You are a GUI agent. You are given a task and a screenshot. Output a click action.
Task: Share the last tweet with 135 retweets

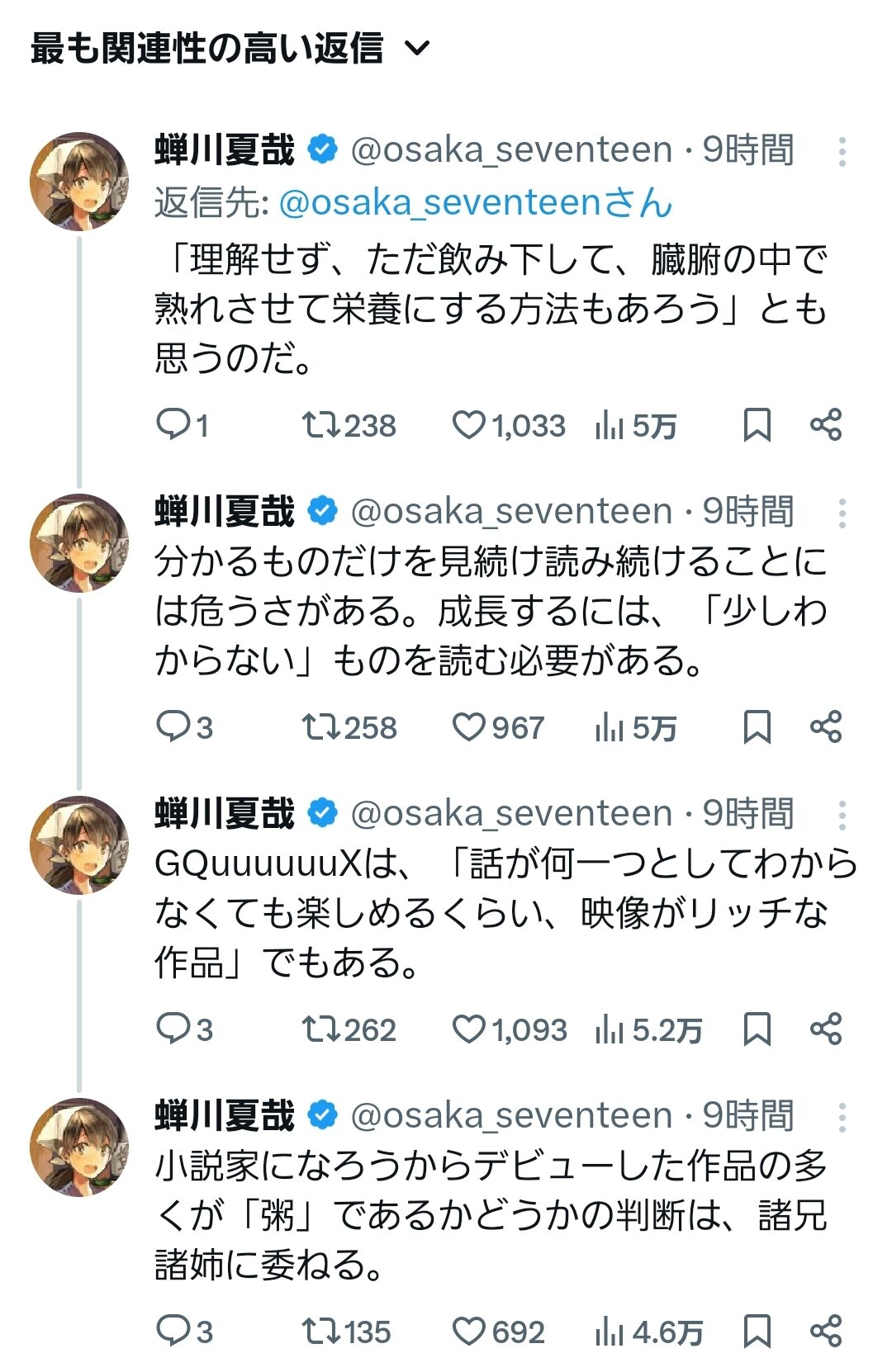pyautogui.click(x=826, y=1332)
